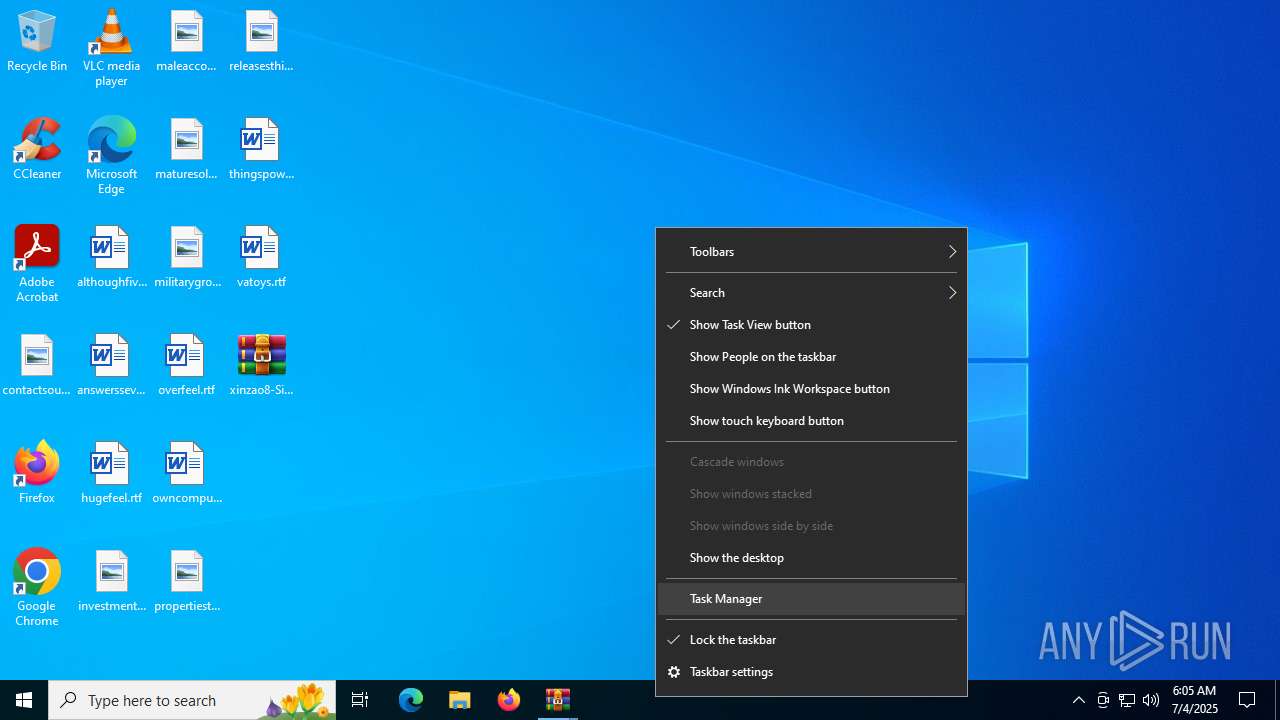The width and height of the screenshot is (1280, 720).
Task: Enable Show People on the taskbar
Action: 811,357
